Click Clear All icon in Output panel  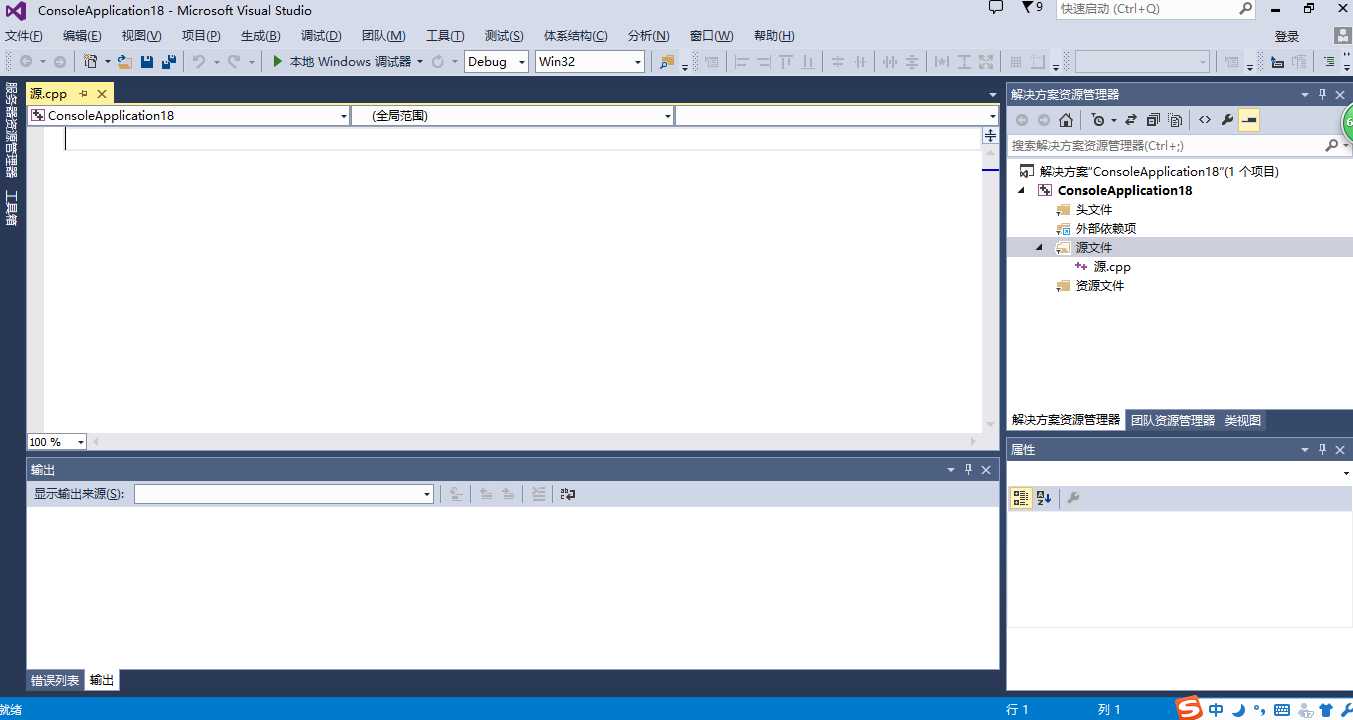click(x=539, y=494)
